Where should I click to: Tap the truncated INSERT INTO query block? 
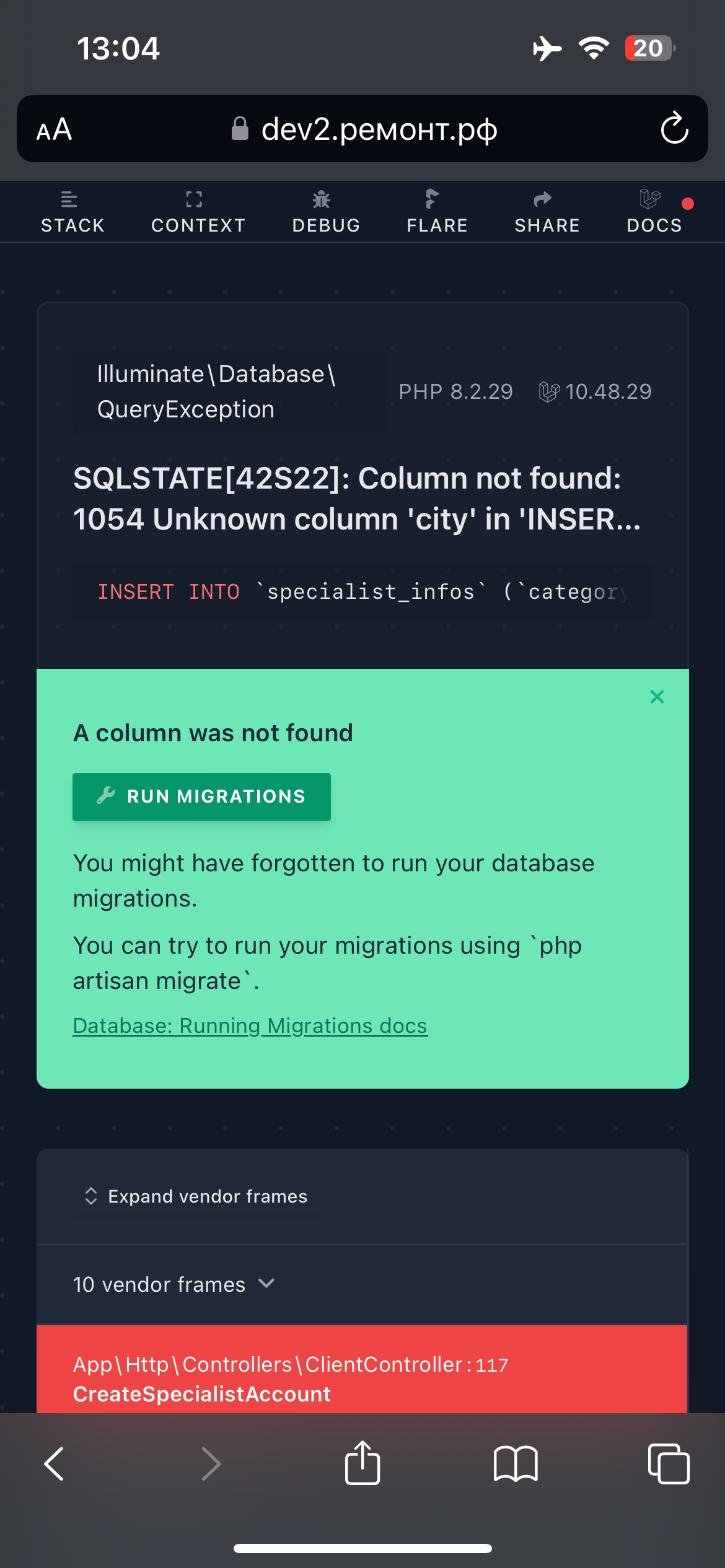[x=362, y=592]
